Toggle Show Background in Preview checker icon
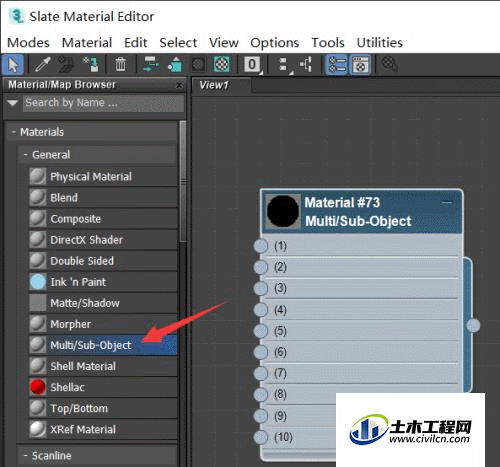 point(222,64)
